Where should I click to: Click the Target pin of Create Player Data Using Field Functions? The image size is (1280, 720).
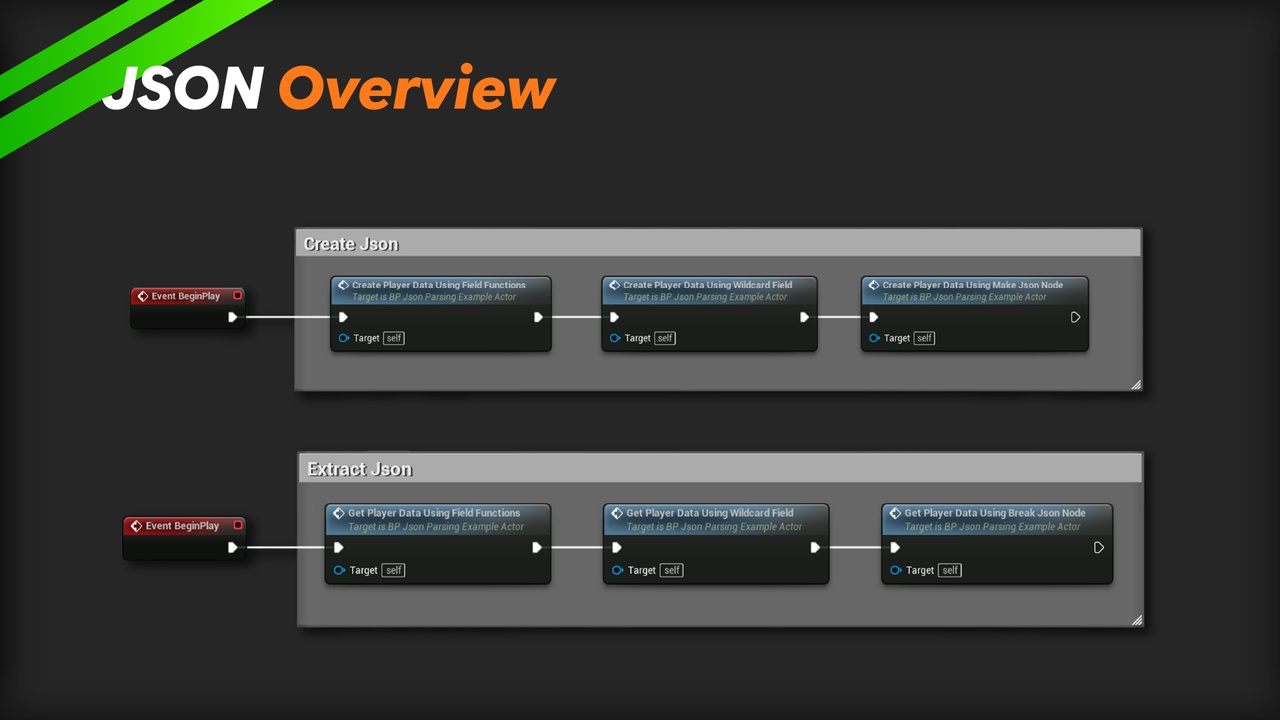click(x=344, y=338)
